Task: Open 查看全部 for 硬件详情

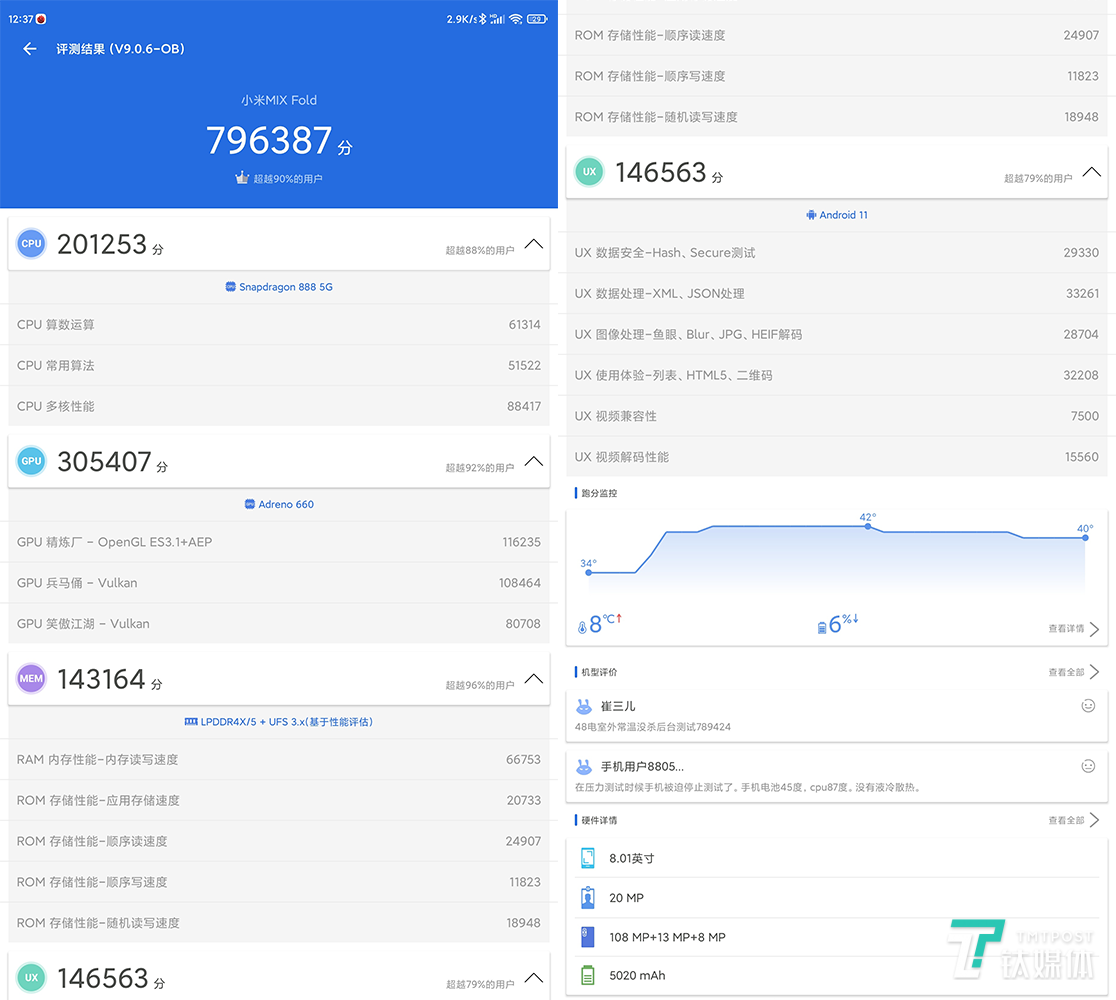Action: click(x=1073, y=820)
